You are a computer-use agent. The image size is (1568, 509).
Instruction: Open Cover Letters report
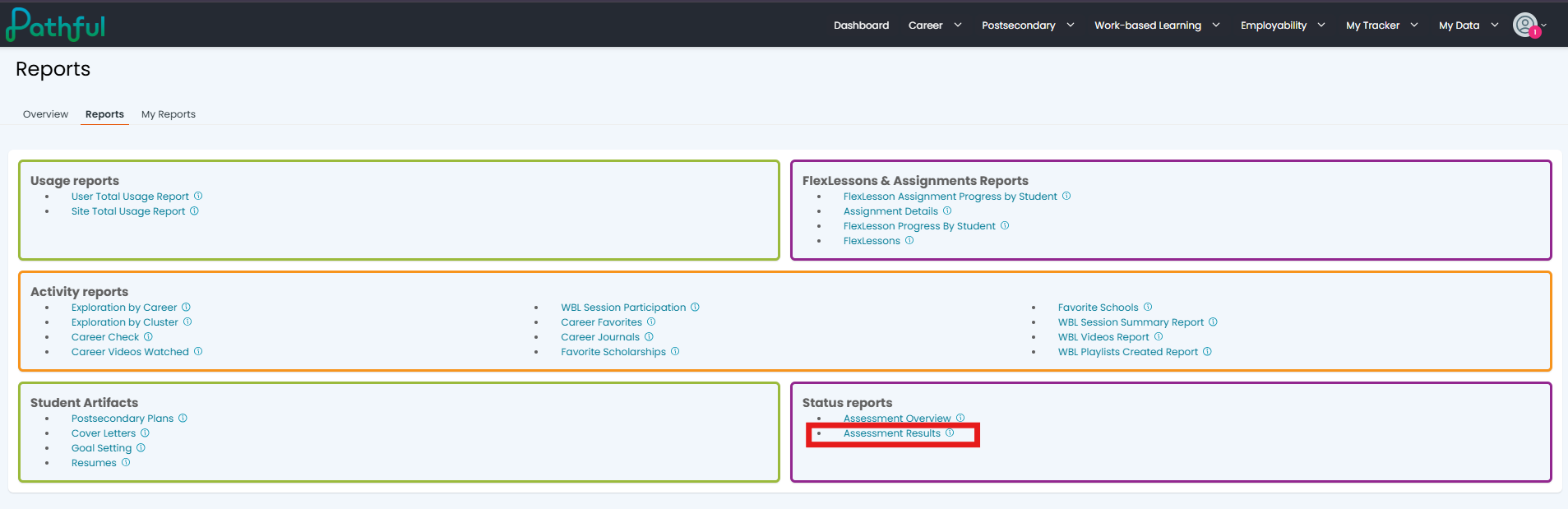104,433
